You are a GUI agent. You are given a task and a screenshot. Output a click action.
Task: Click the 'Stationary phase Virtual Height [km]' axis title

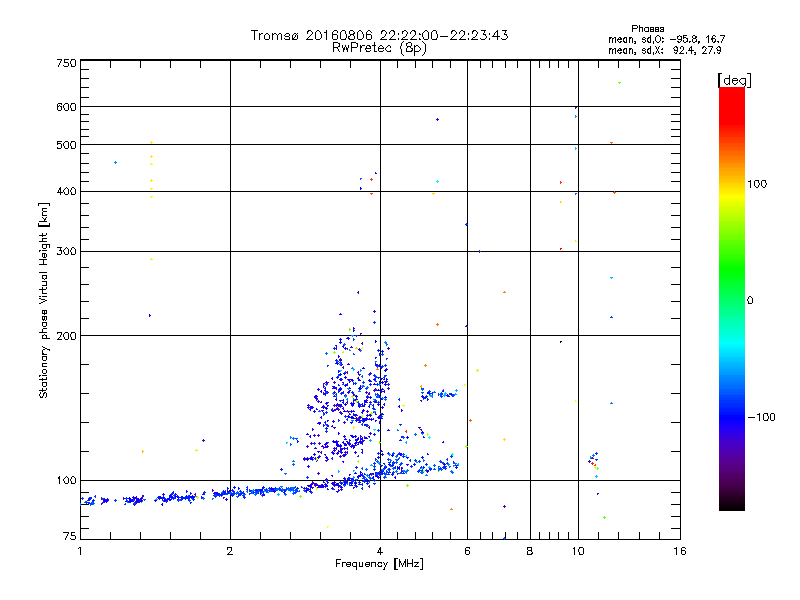[x=44, y=300]
